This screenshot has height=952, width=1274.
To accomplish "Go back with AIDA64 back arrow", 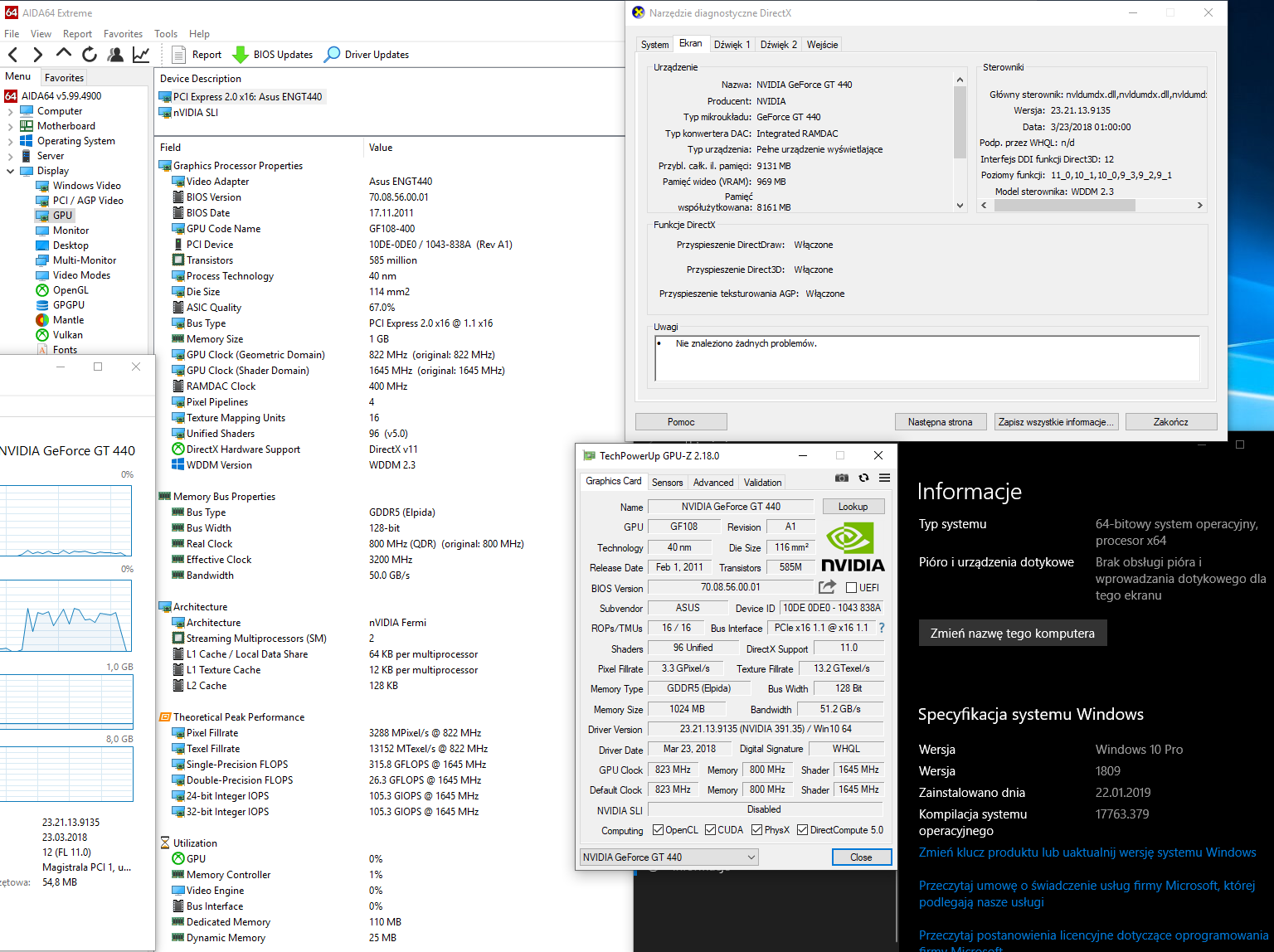I will (12, 55).
